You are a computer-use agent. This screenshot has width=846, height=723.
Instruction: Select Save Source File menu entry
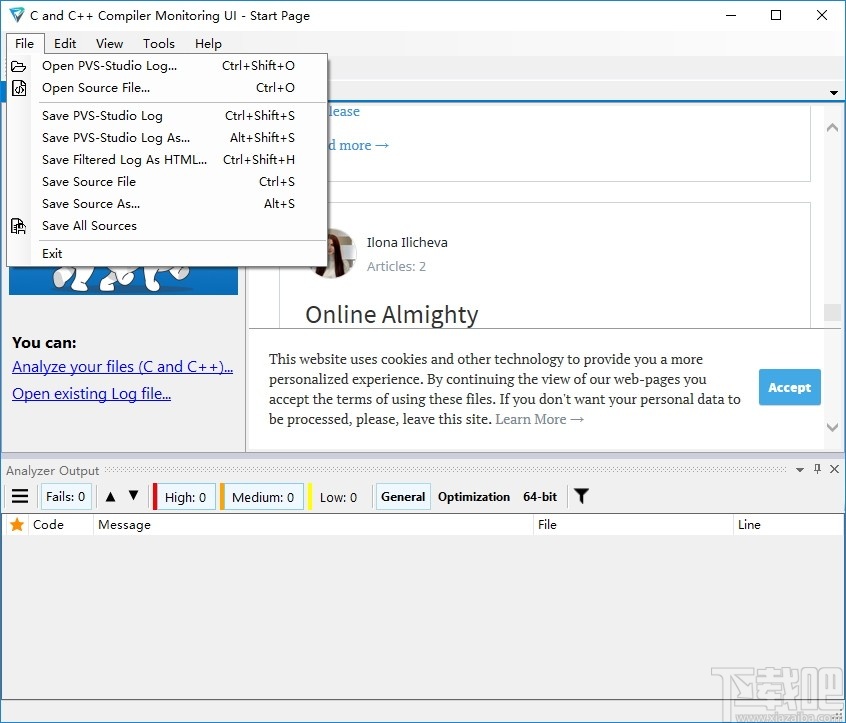(x=167, y=182)
